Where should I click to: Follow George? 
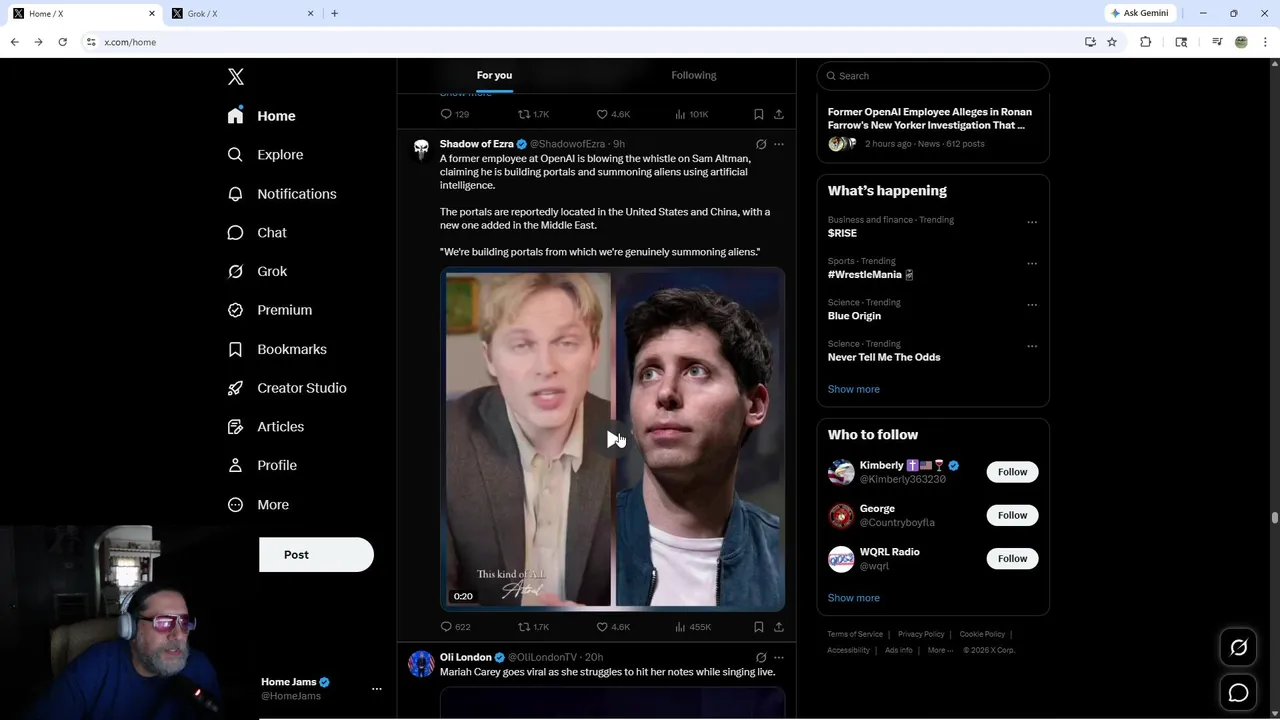click(x=1012, y=515)
